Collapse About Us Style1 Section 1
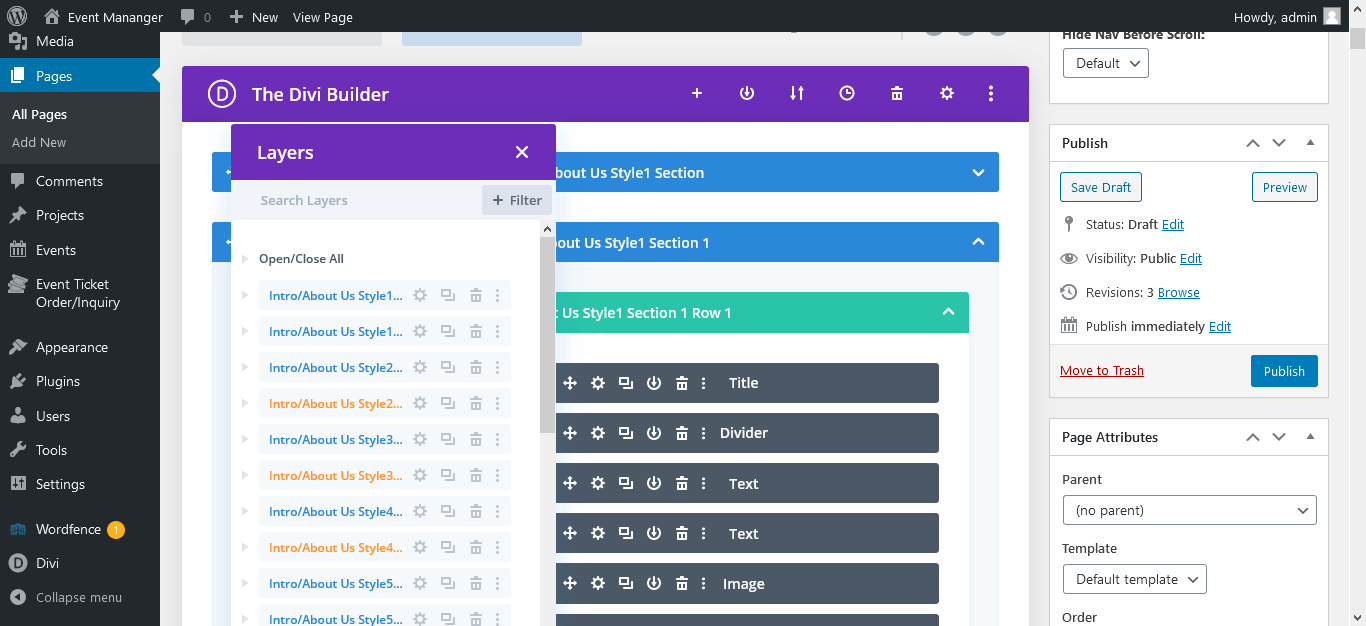 (979, 242)
